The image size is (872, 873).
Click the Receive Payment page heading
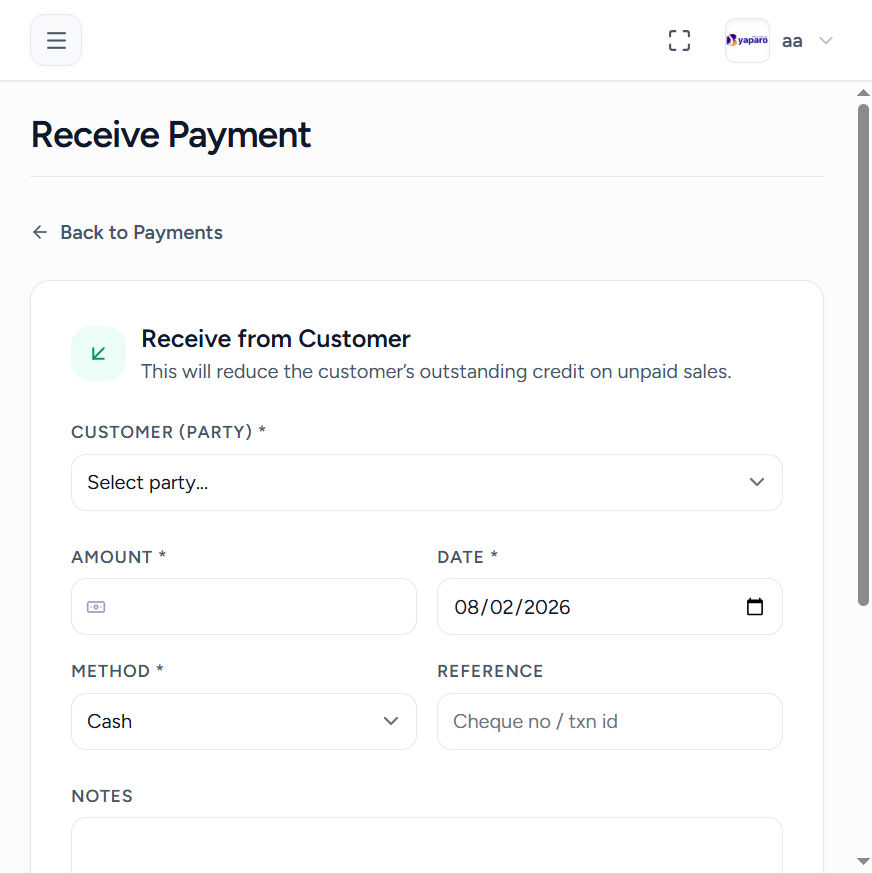click(x=171, y=135)
